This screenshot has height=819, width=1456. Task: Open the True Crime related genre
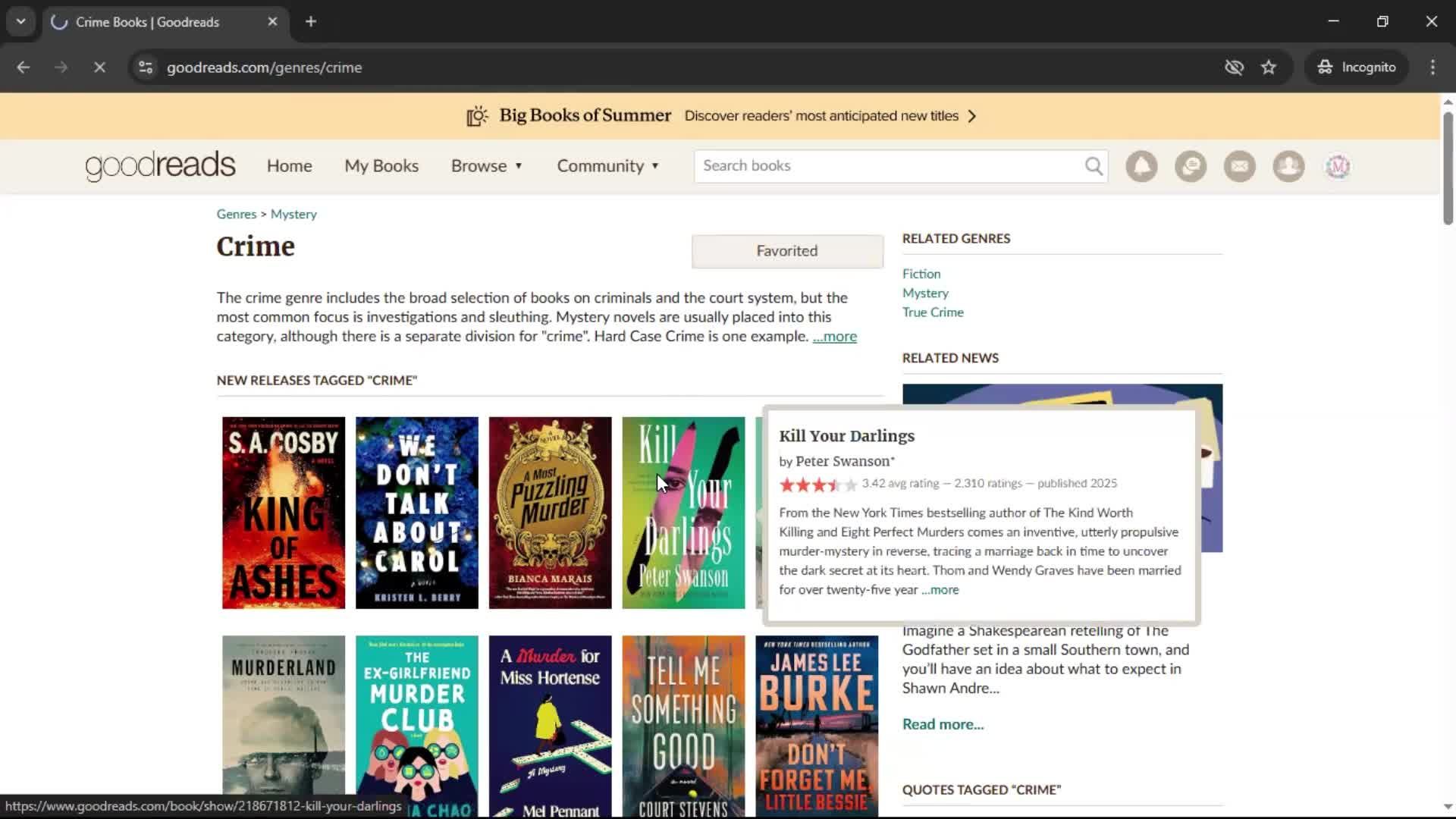point(933,312)
